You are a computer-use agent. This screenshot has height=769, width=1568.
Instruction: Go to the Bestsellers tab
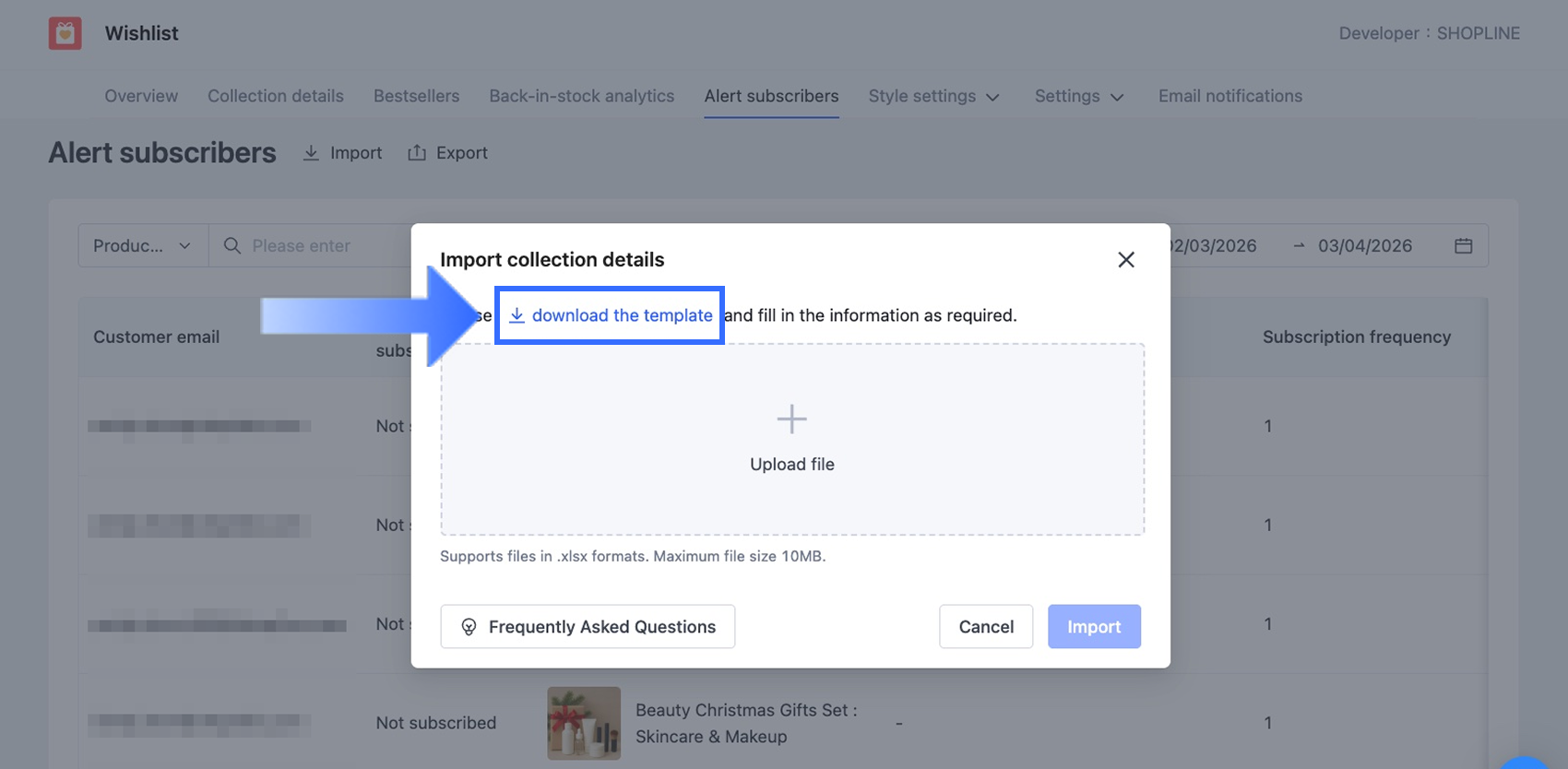(x=416, y=96)
